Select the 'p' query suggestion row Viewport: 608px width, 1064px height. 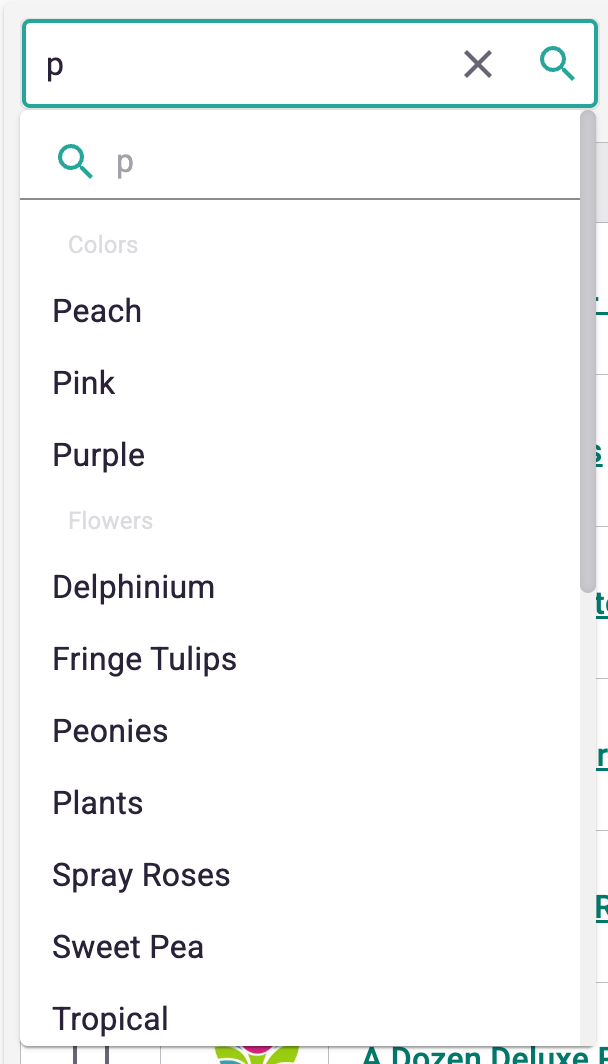[300, 162]
